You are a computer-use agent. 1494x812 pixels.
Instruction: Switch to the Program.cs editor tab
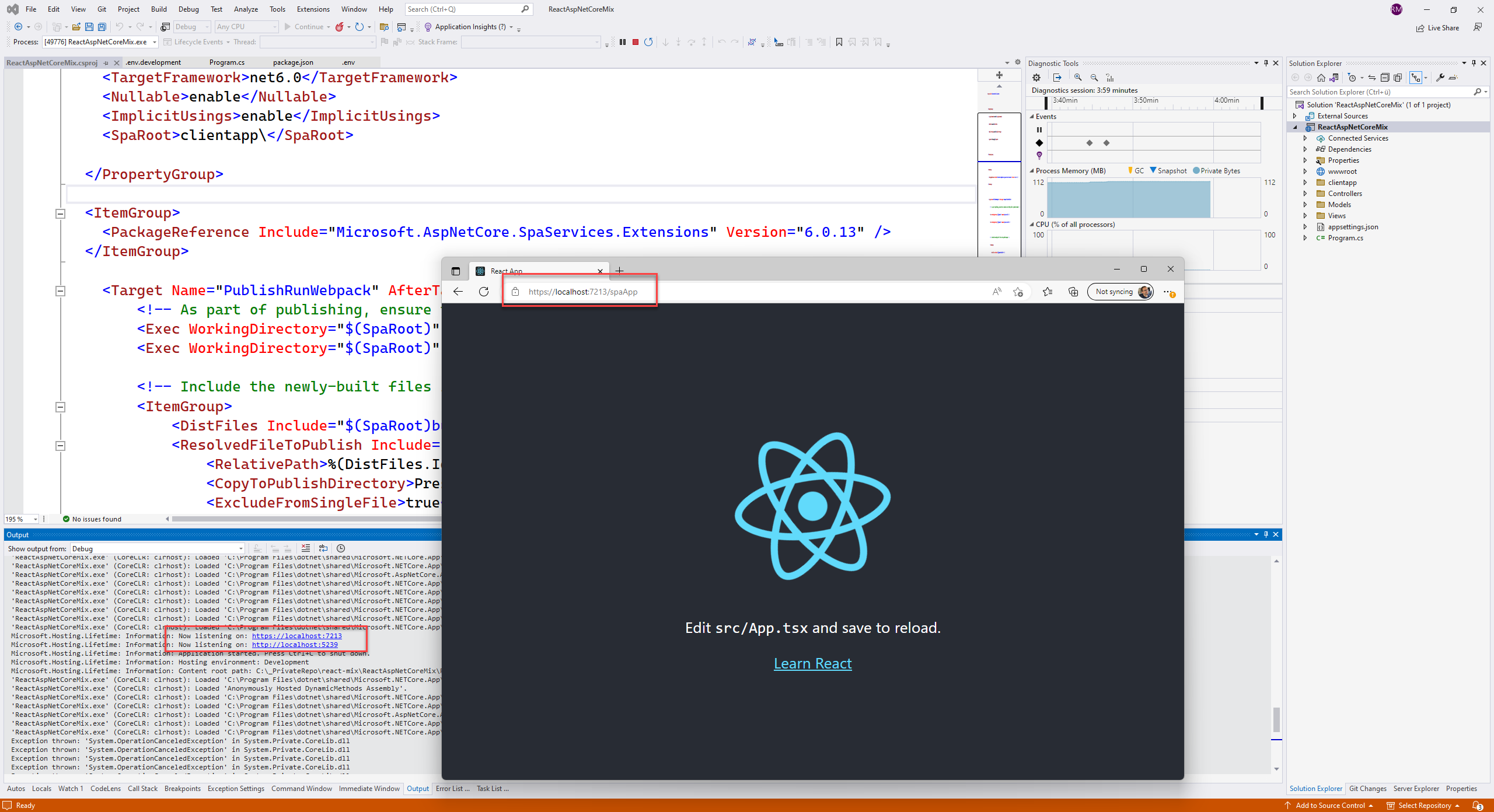click(x=226, y=62)
